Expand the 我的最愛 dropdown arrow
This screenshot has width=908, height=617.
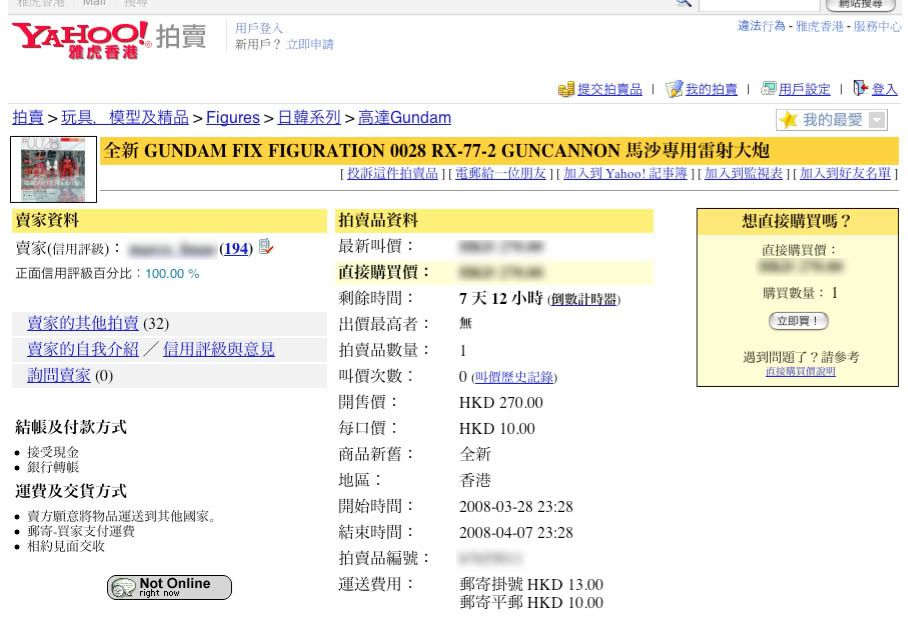pos(877,120)
